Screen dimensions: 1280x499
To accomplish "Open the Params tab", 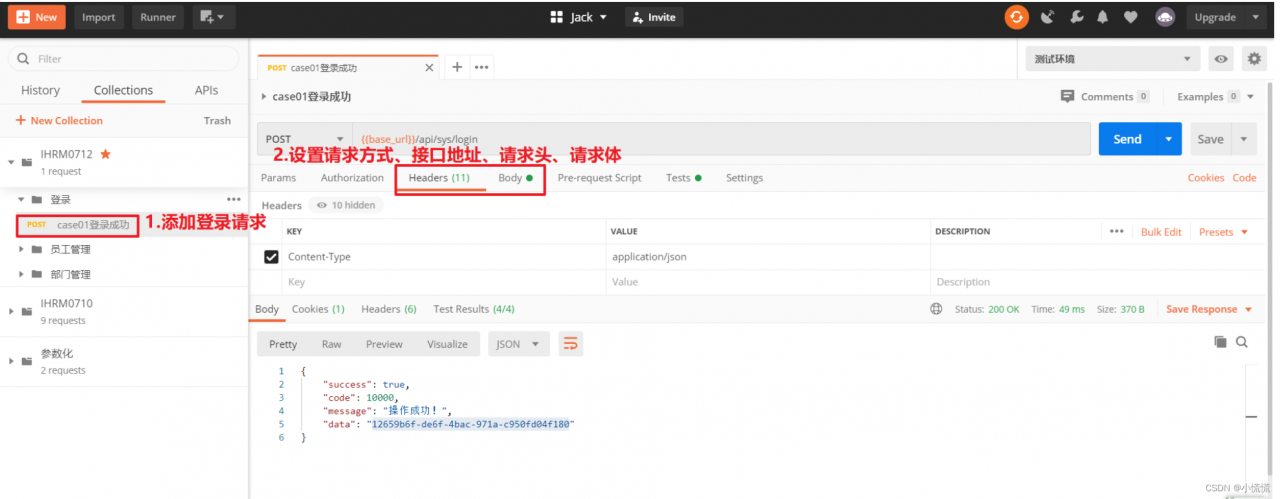I will point(278,178).
